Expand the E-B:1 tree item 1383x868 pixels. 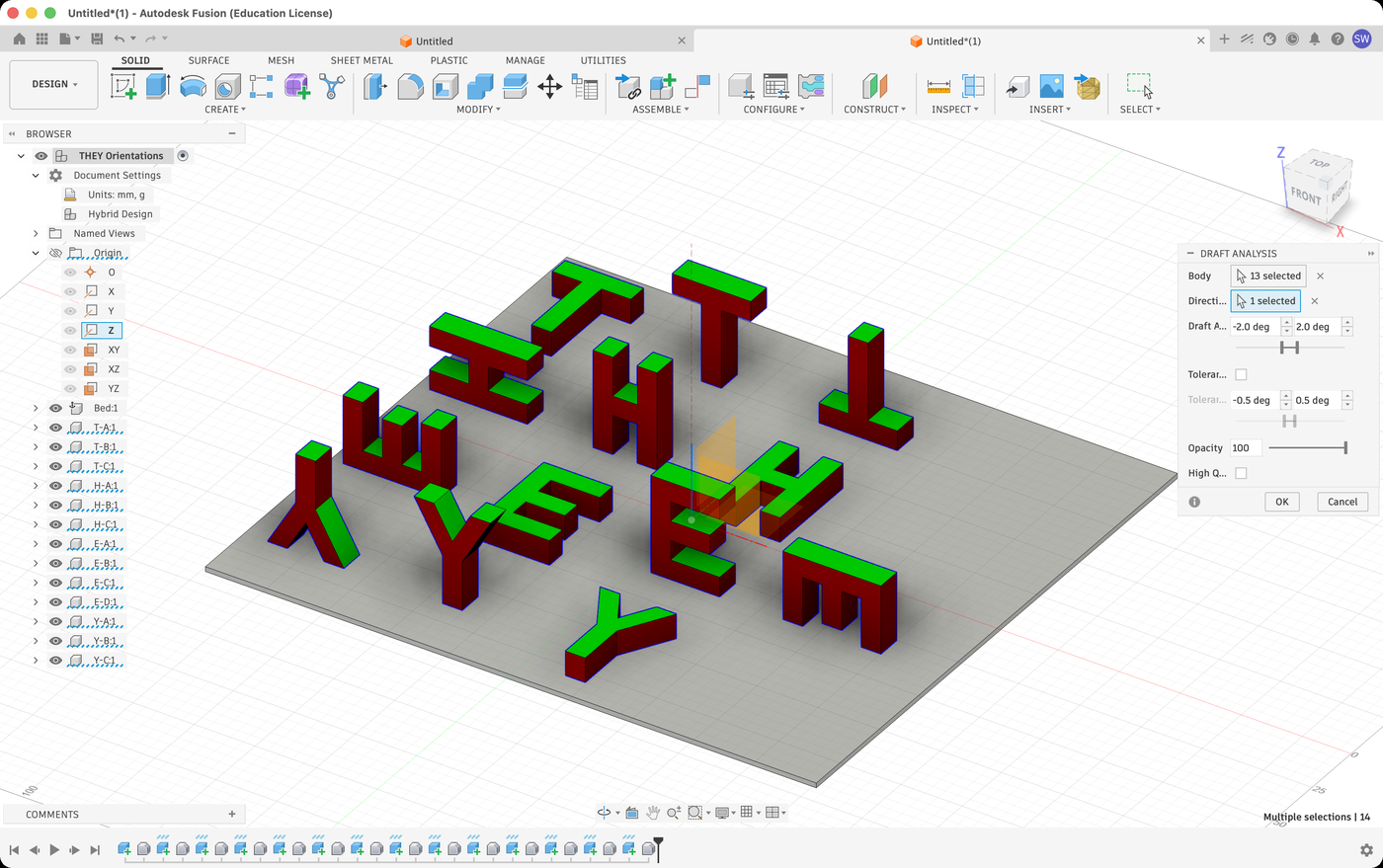pyautogui.click(x=36, y=564)
